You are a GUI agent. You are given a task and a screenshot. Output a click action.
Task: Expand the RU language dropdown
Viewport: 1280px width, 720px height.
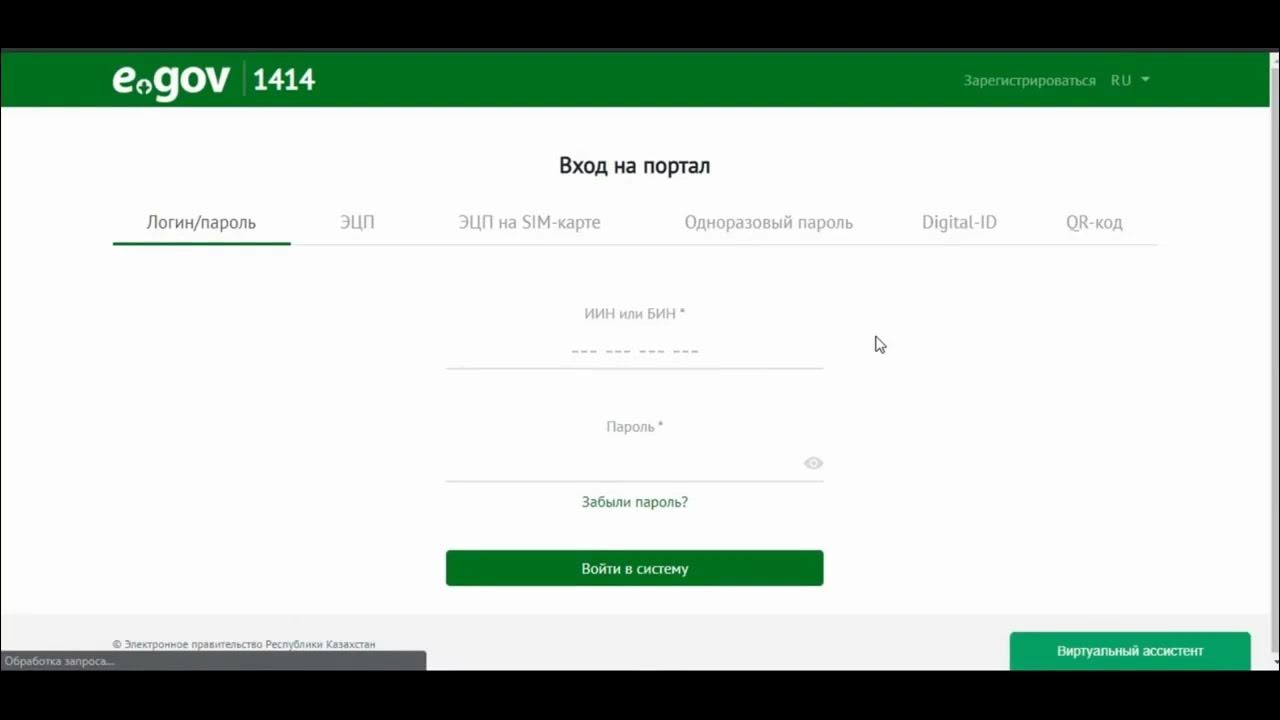(x=1130, y=80)
